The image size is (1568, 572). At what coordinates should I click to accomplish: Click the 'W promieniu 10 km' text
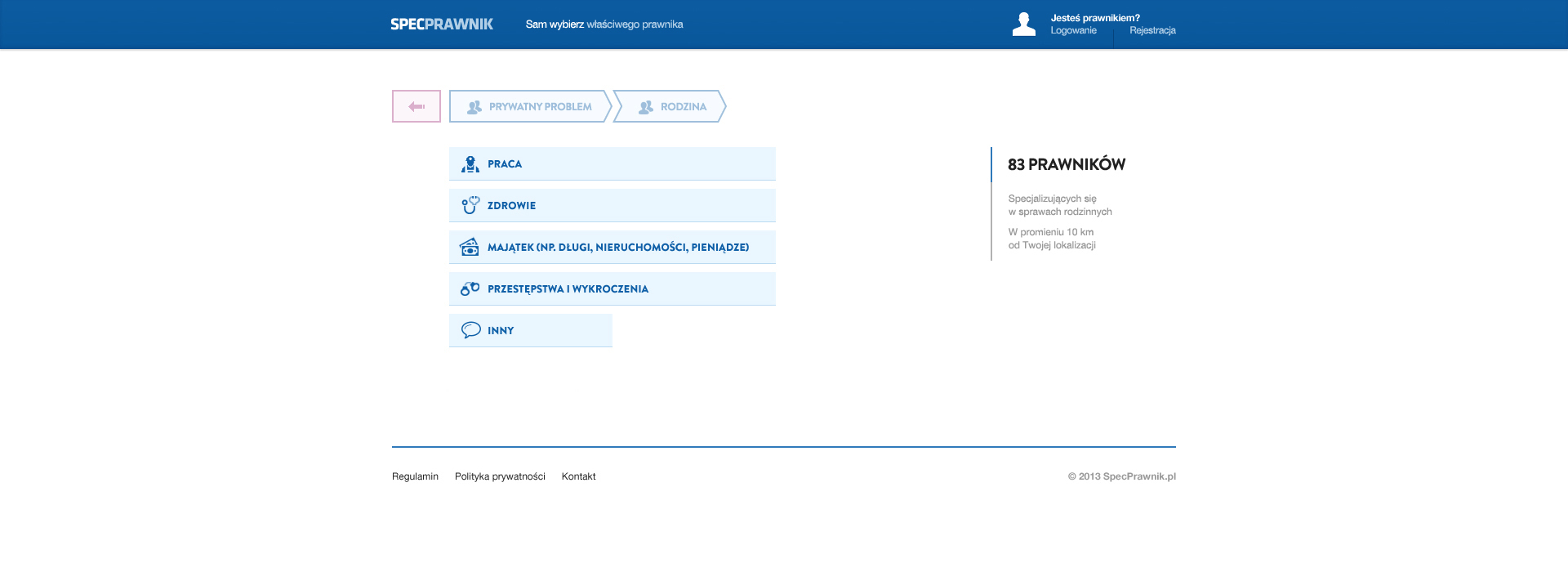coord(1050,232)
